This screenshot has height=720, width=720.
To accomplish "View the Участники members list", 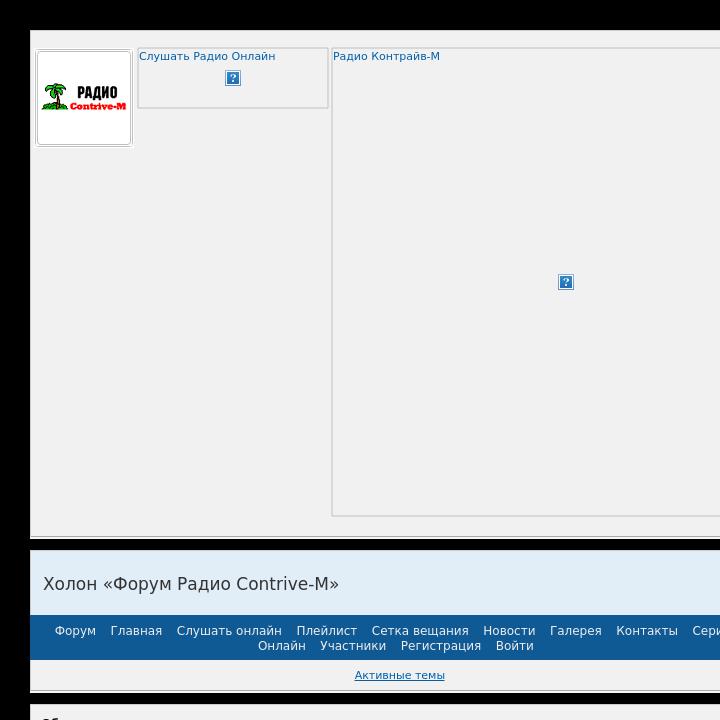I will click(x=353, y=646).
